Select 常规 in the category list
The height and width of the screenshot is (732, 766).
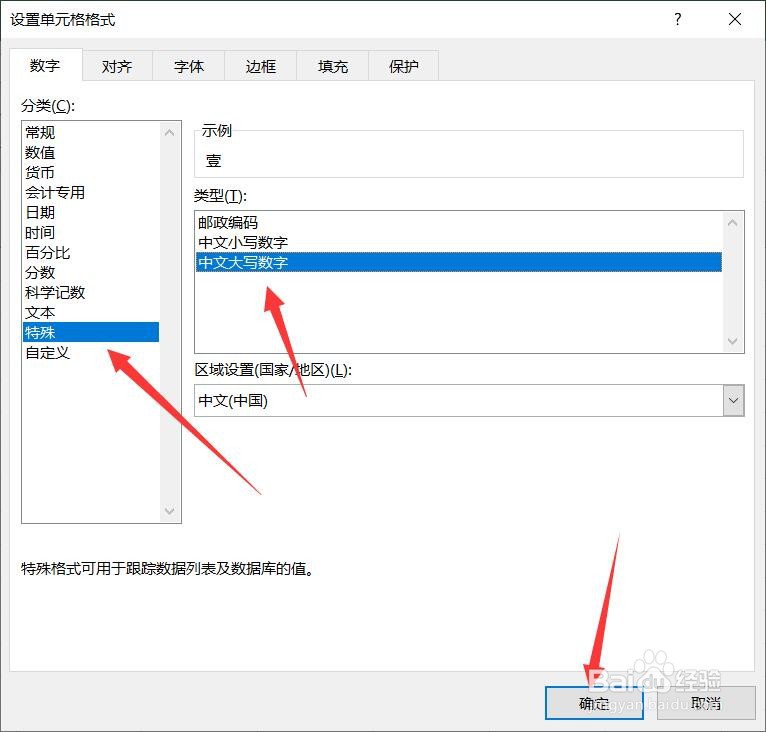click(91, 132)
